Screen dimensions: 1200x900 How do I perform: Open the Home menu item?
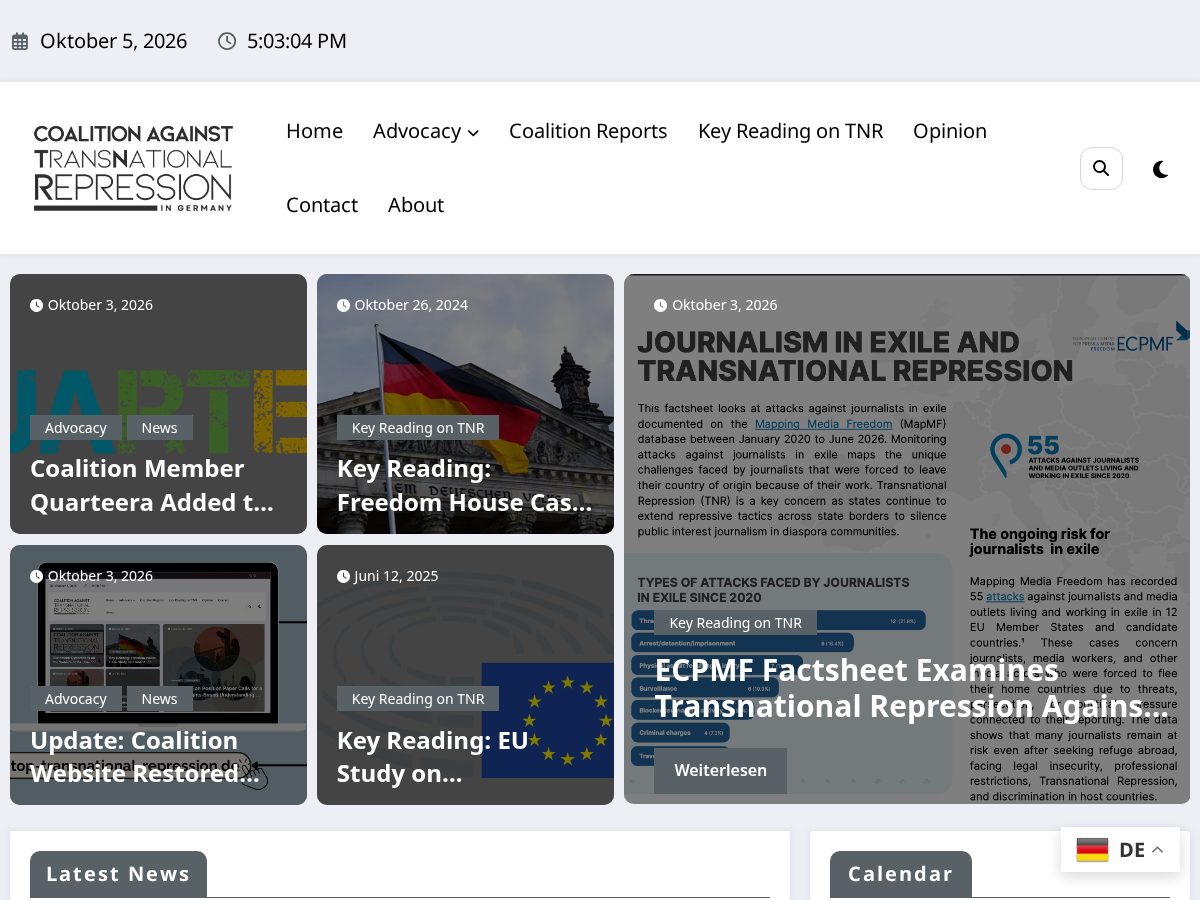(314, 131)
